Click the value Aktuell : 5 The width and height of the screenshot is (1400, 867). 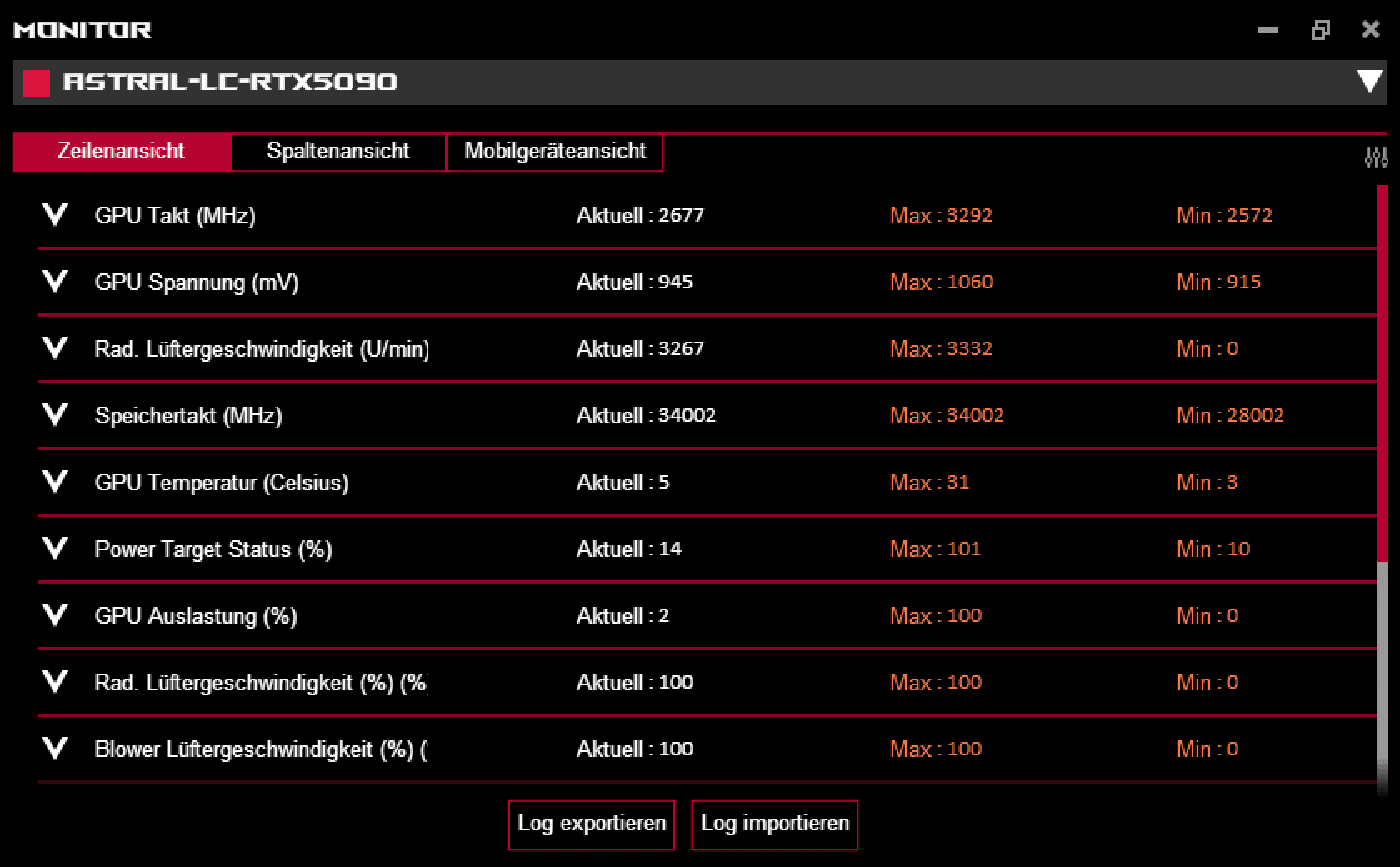point(622,483)
